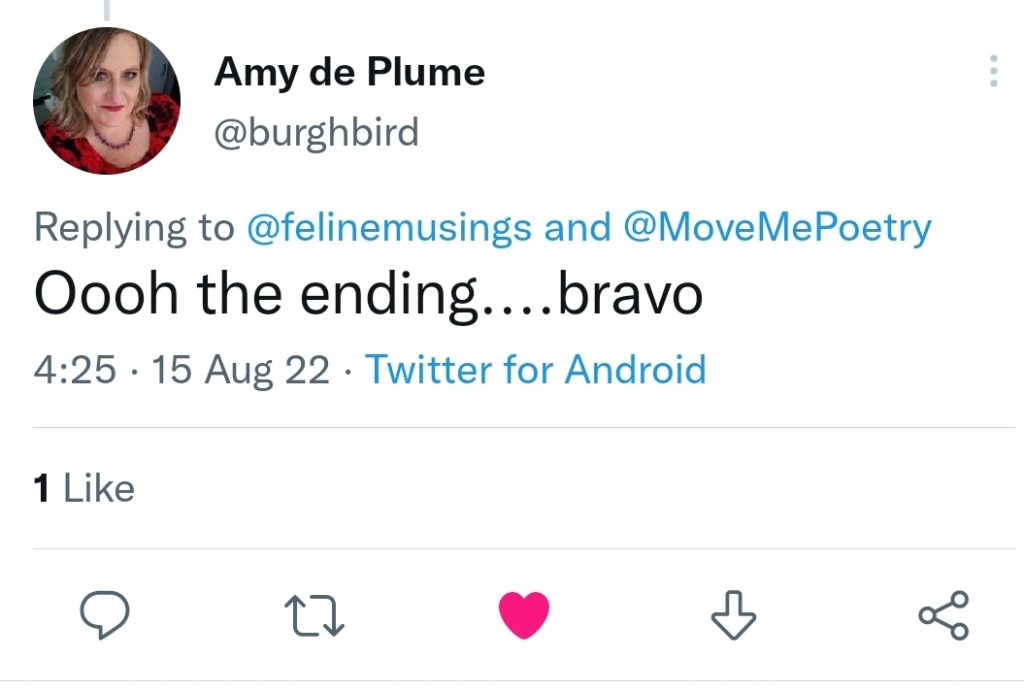Tap the downward arrow download icon
The height and width of the screenshot is (690, 1024).
[732, 614]
